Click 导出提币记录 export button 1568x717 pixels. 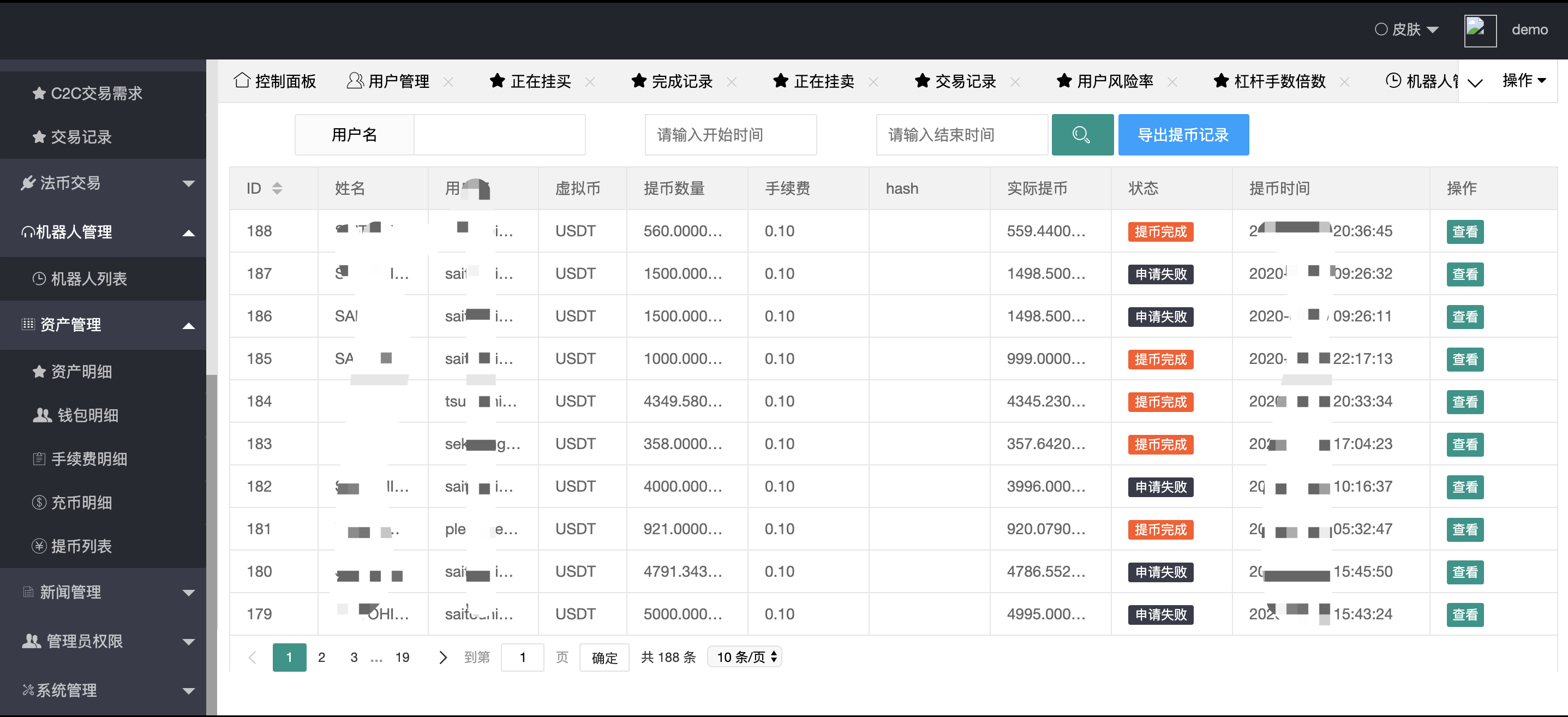pyautogui.click(x=1183, y=135)
